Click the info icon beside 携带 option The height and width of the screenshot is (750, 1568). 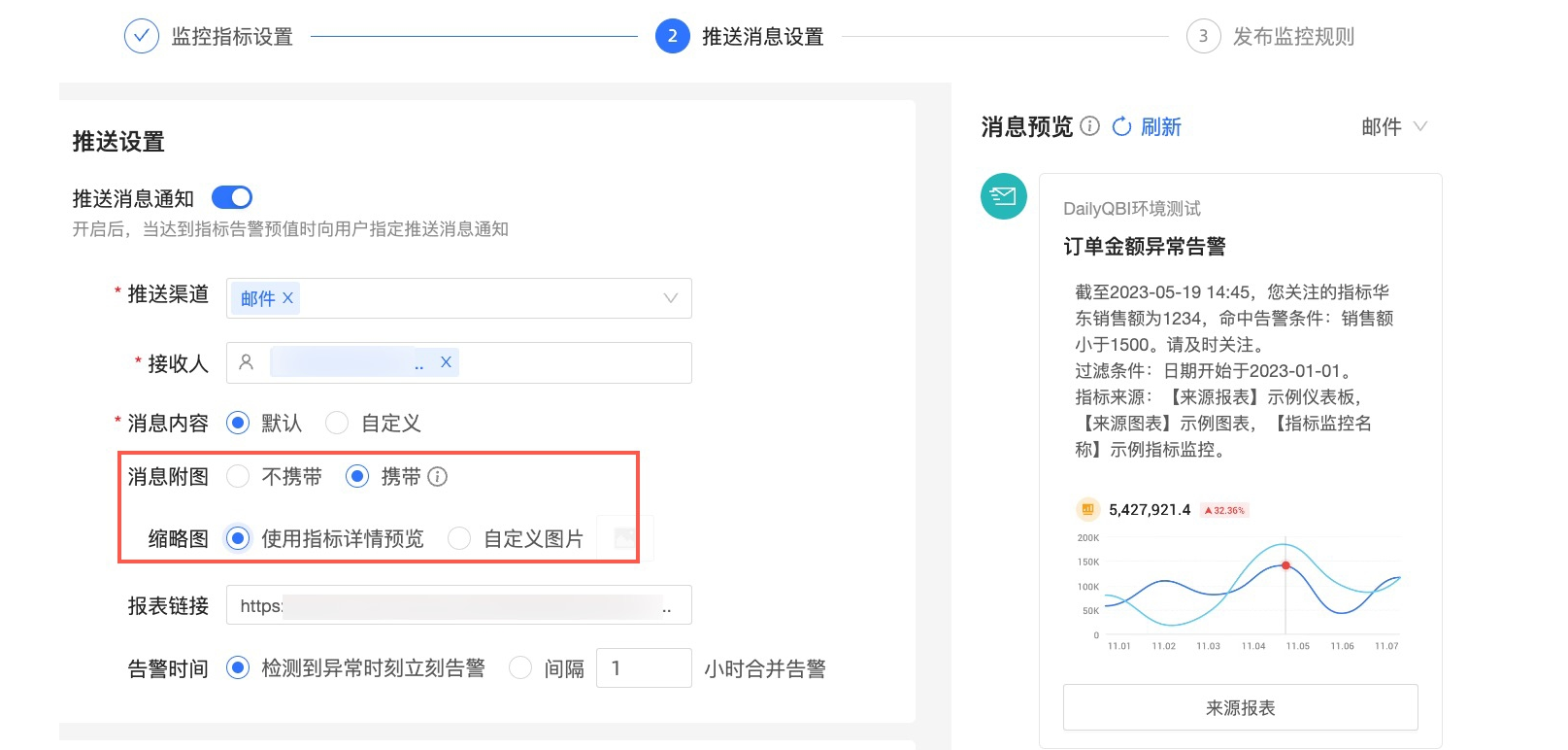click(x=438, y=477)
